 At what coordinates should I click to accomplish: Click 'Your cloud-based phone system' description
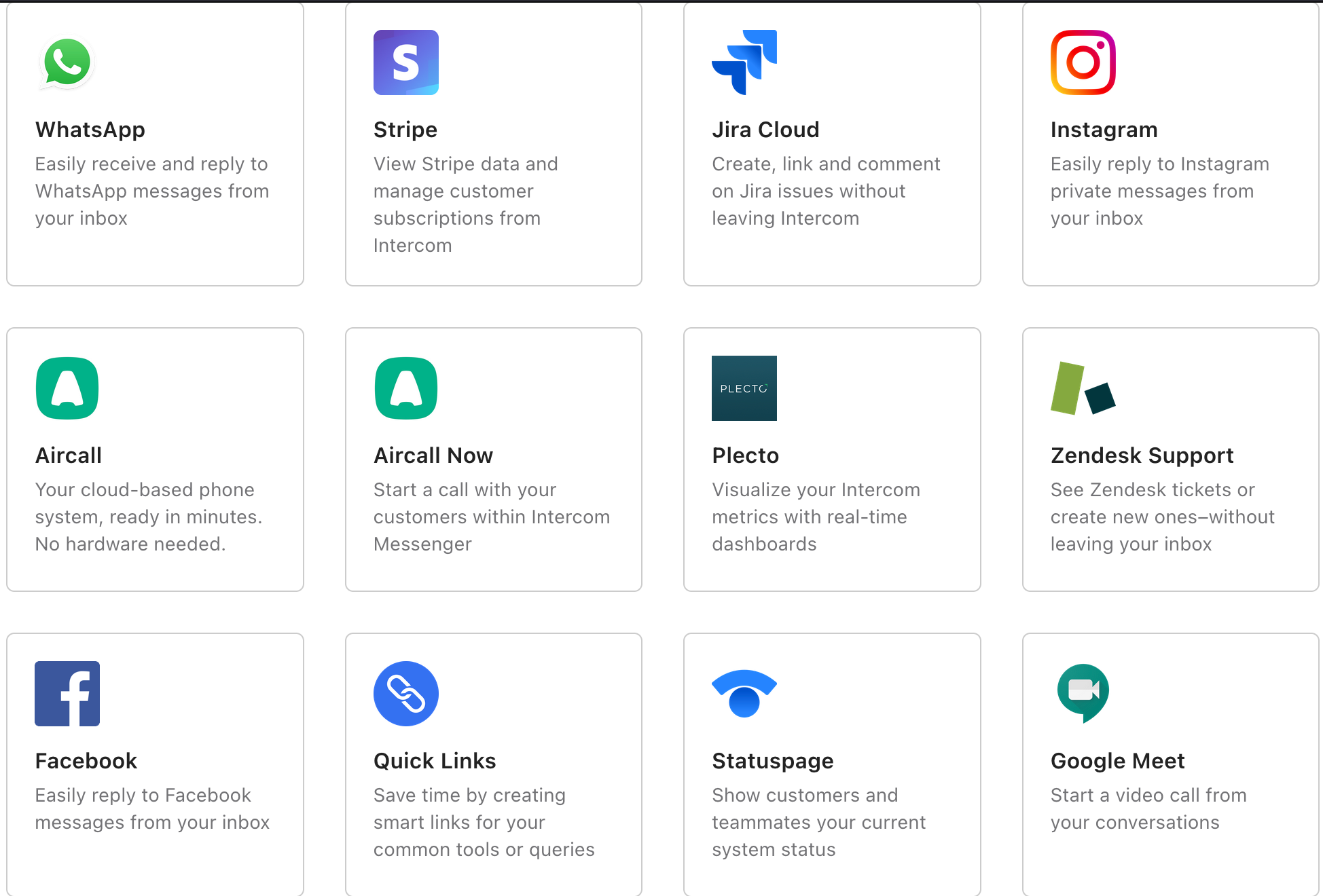pos(149,517)
